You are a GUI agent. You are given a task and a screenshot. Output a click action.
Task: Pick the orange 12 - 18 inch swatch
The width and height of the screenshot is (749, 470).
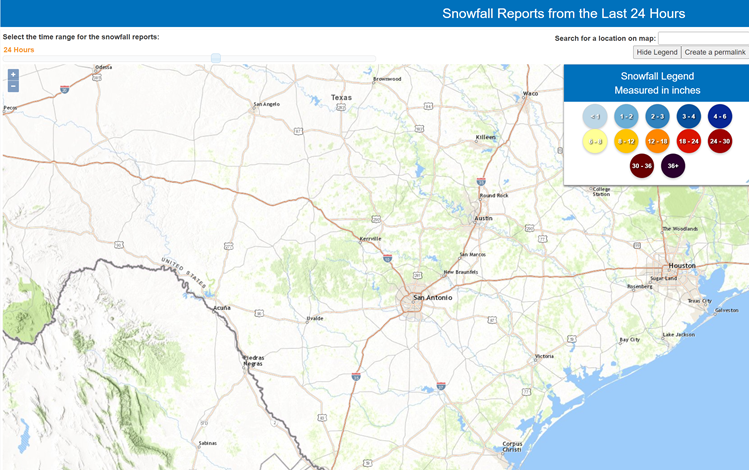point(658,142)
